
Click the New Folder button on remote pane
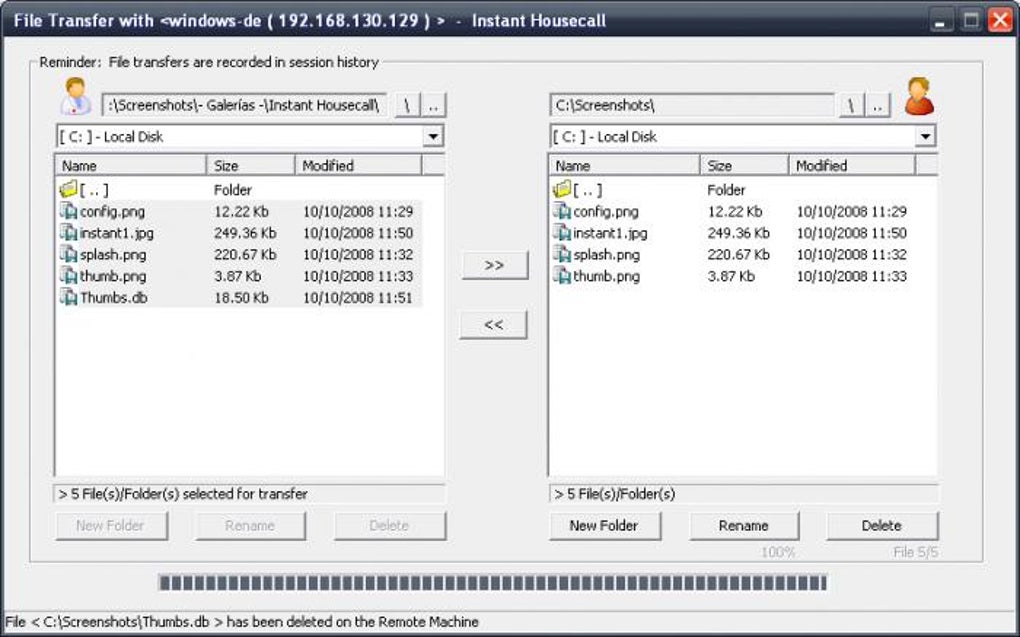point(606,525)
